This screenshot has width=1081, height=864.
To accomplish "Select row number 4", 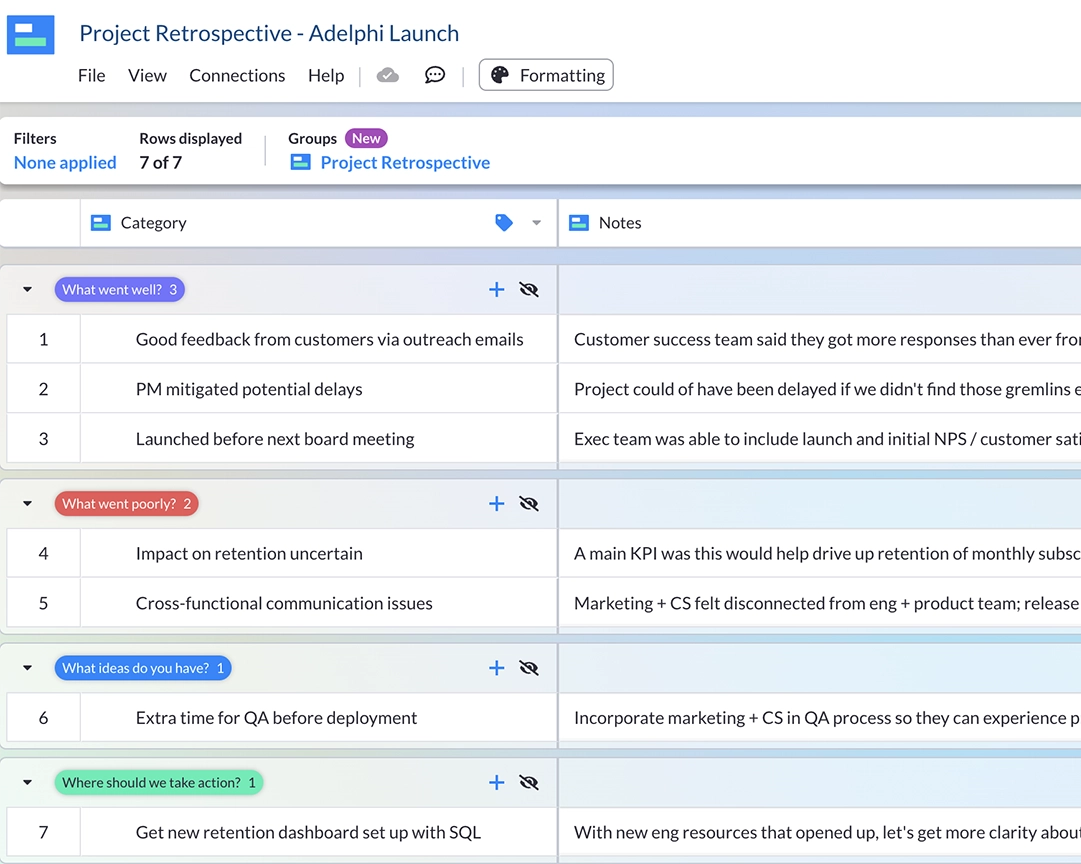I will 43,554.
